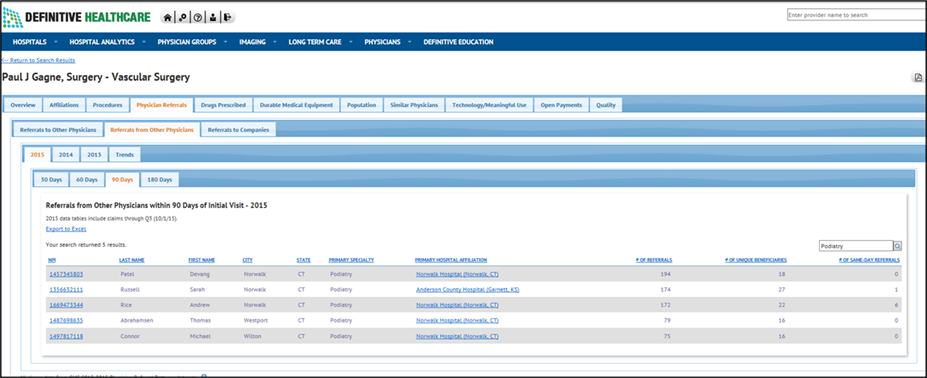Export page with the PDF icon
The height and width of the screenshot is (378, 927).
point(918,77)
